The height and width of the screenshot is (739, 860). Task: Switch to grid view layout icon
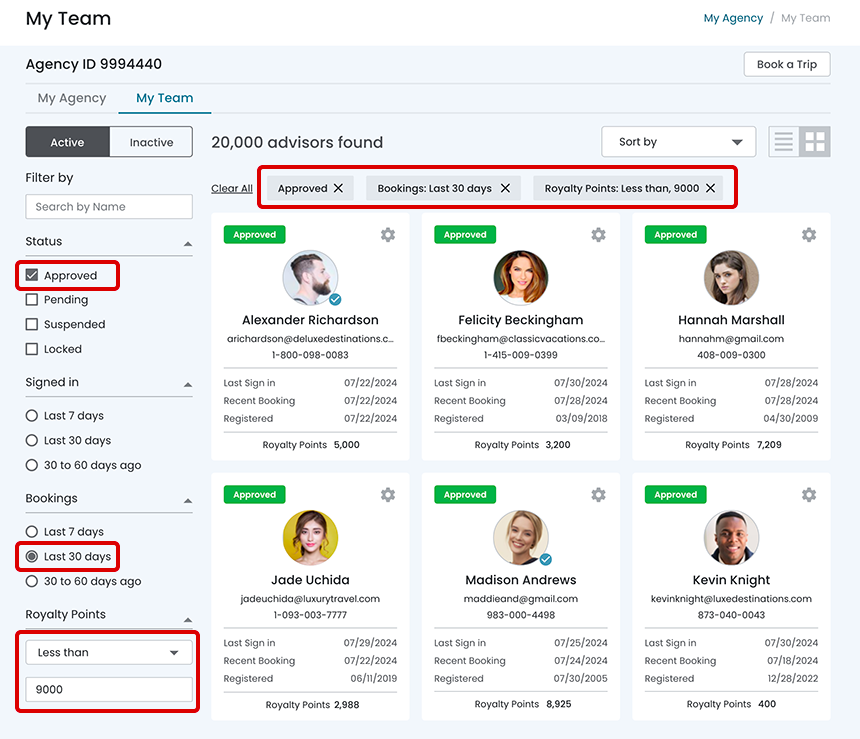click(816, 142)
